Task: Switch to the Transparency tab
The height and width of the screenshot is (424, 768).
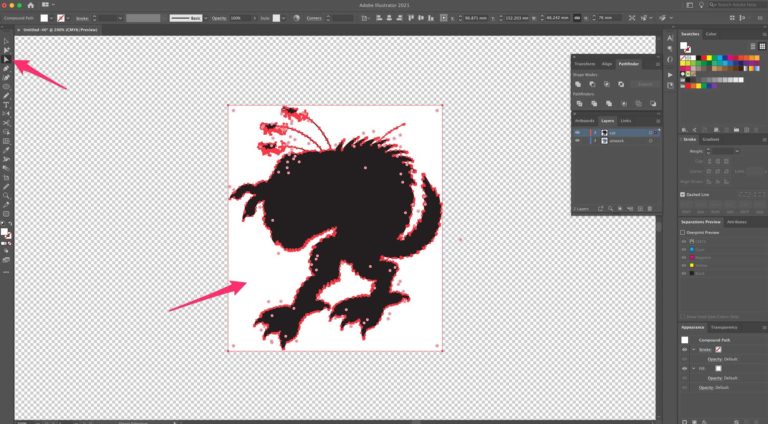Action: 724,327
